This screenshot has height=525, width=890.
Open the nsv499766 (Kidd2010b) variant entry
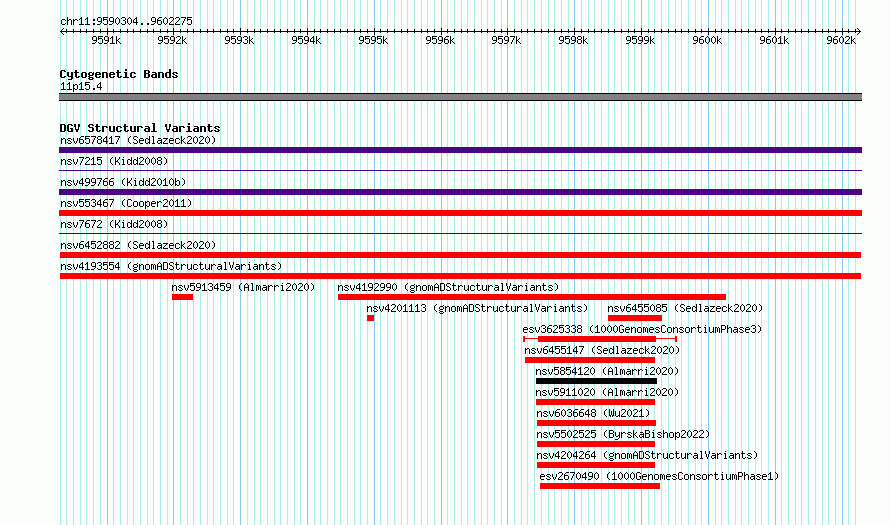pyautogui.click(x=123, y=182)
